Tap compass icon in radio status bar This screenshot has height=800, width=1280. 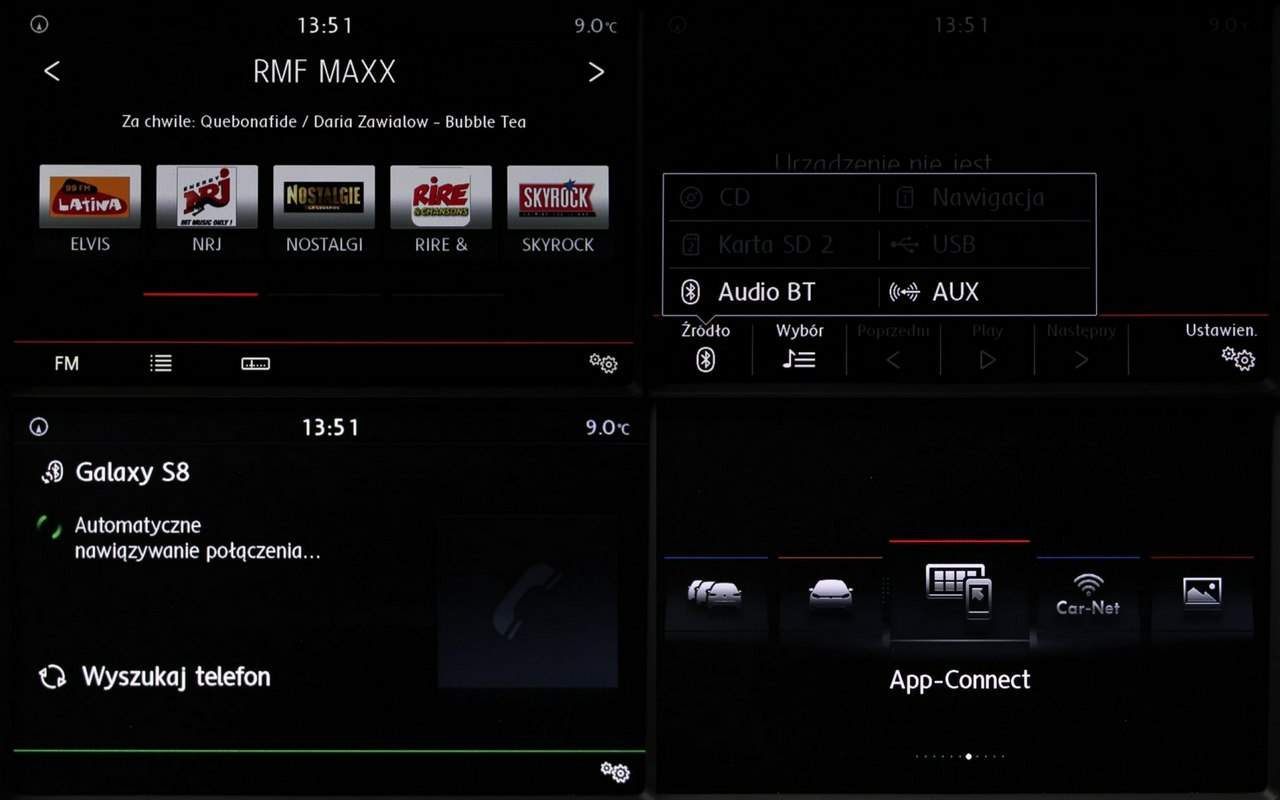click(40, 25)
